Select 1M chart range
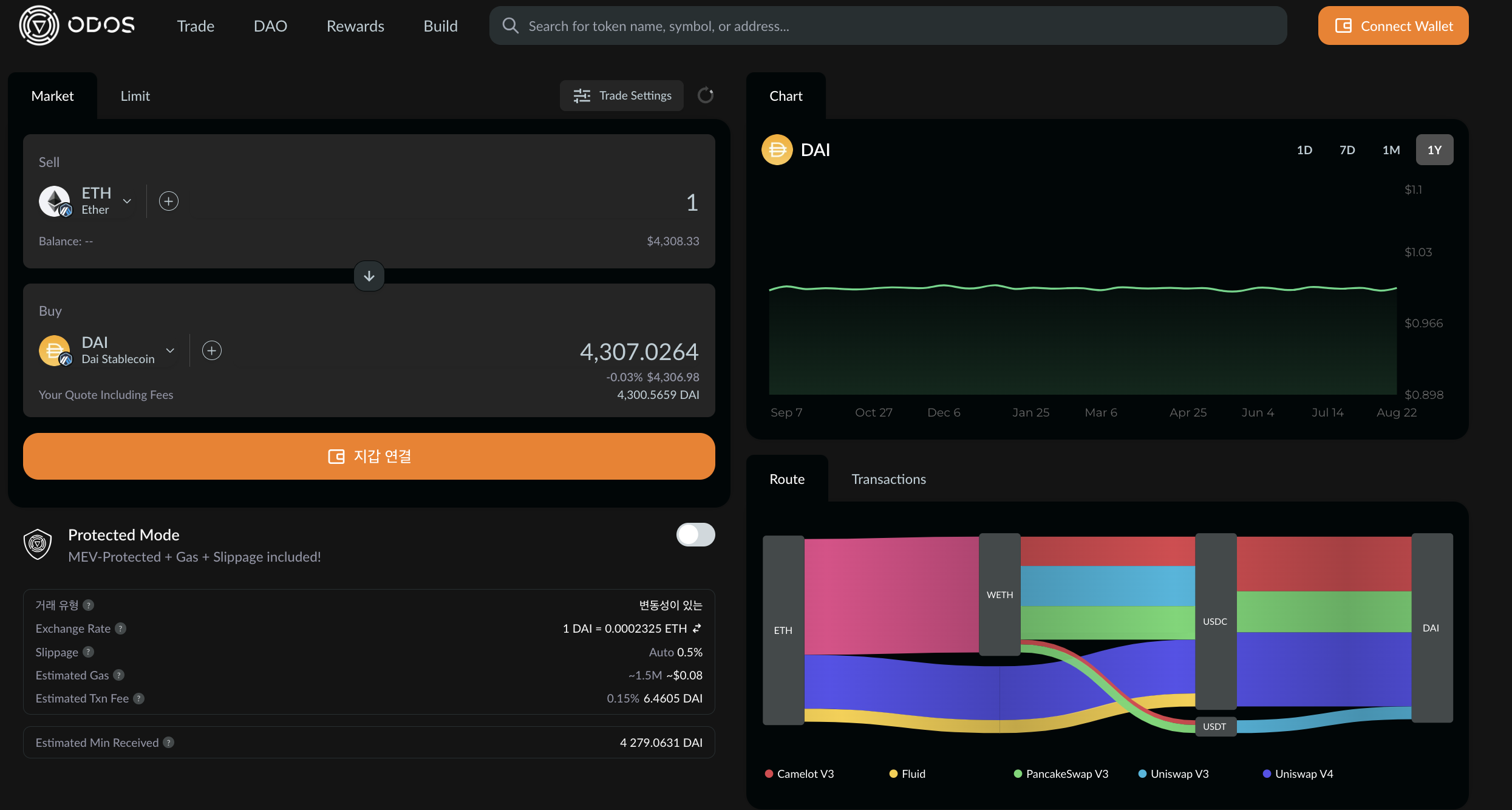The width and height of the screenshot is (1512, 810). click(x=1391, y=149)
